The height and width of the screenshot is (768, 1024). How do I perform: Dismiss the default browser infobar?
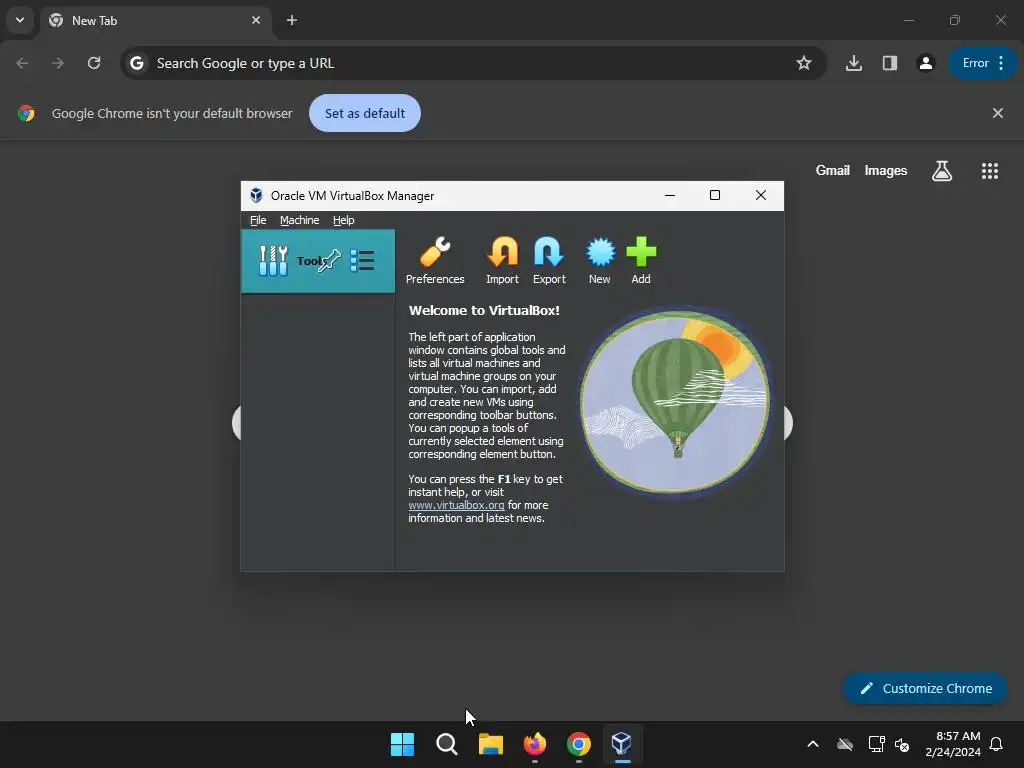click(x=998, y=114)
